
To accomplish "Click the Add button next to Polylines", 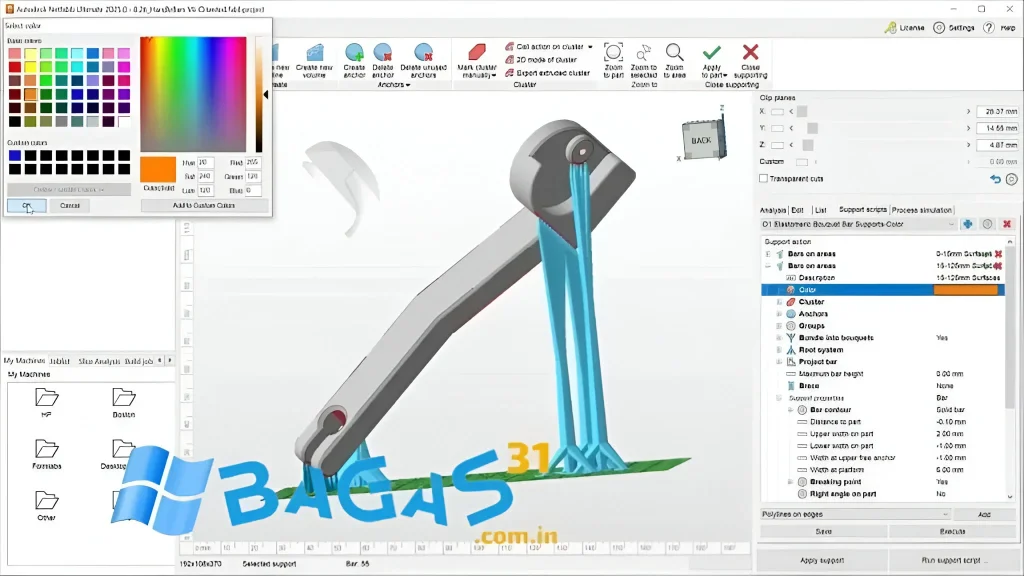I will (x=984, y=515).
